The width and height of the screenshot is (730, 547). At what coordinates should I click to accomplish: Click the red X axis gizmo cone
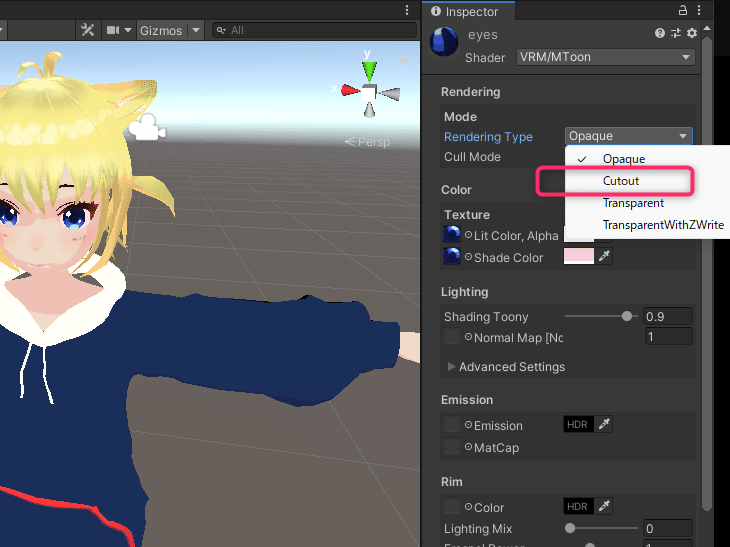[350, 90]
